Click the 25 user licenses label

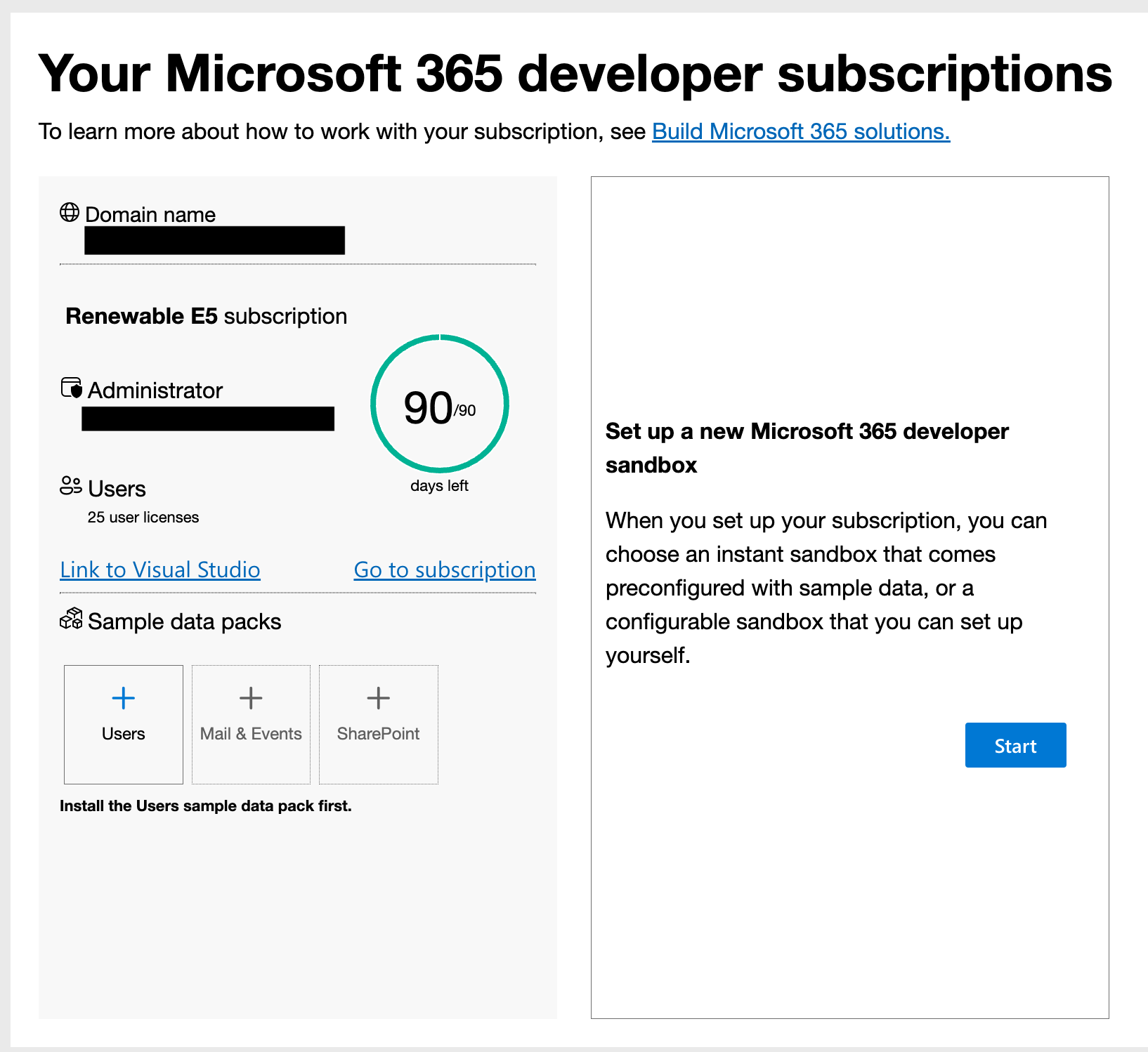click(x=142, y=517)
